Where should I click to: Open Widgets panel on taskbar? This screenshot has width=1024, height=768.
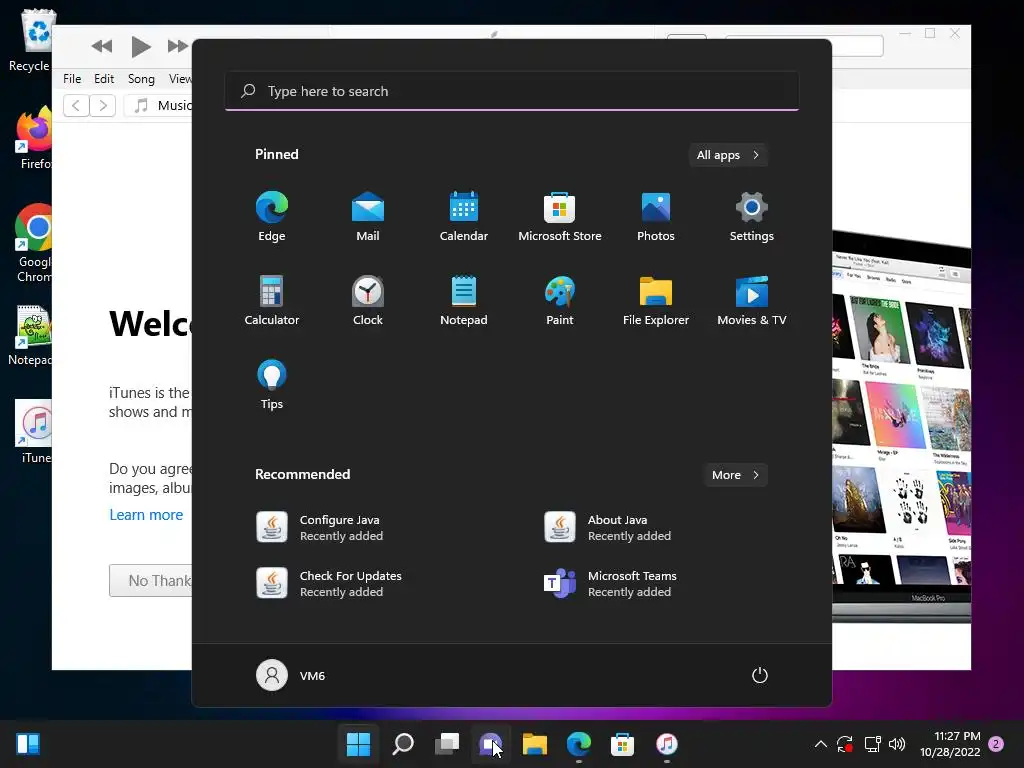28,744
